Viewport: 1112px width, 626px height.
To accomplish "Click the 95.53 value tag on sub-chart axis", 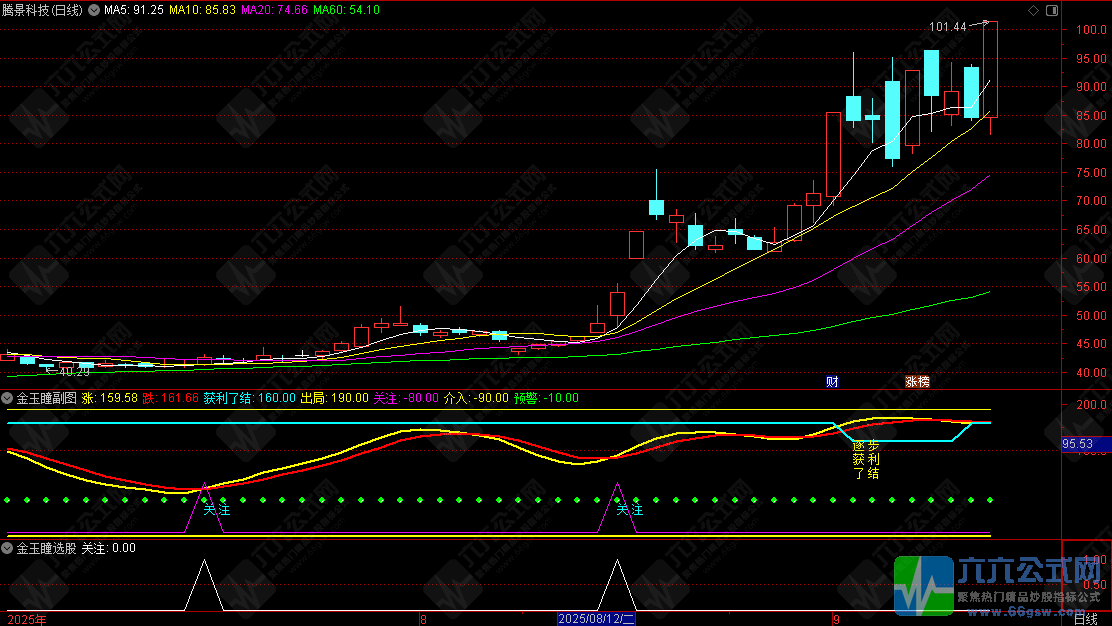I will pos(1079,444).
